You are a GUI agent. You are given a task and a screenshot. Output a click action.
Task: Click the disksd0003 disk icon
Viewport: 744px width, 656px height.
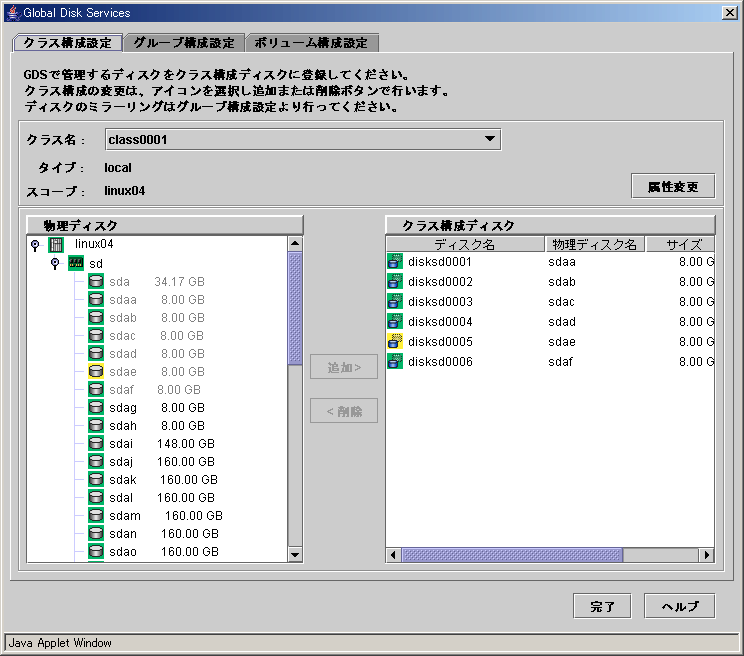(395, 302)
